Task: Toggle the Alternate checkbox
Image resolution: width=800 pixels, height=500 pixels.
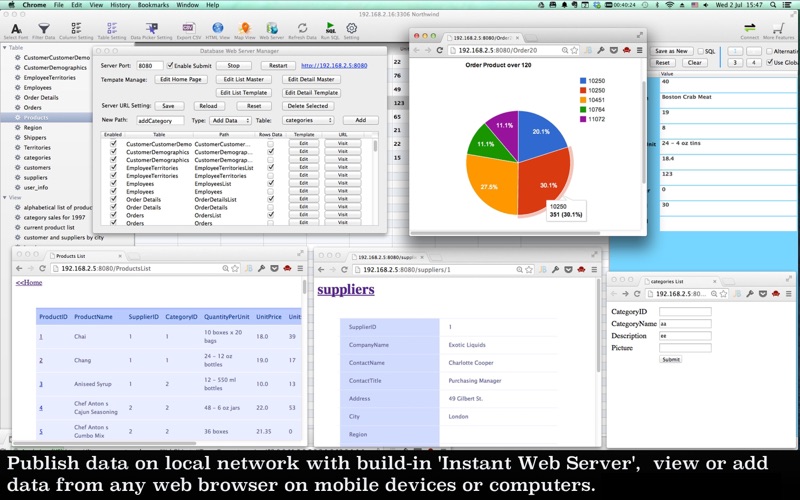Action: click(769, 51)
